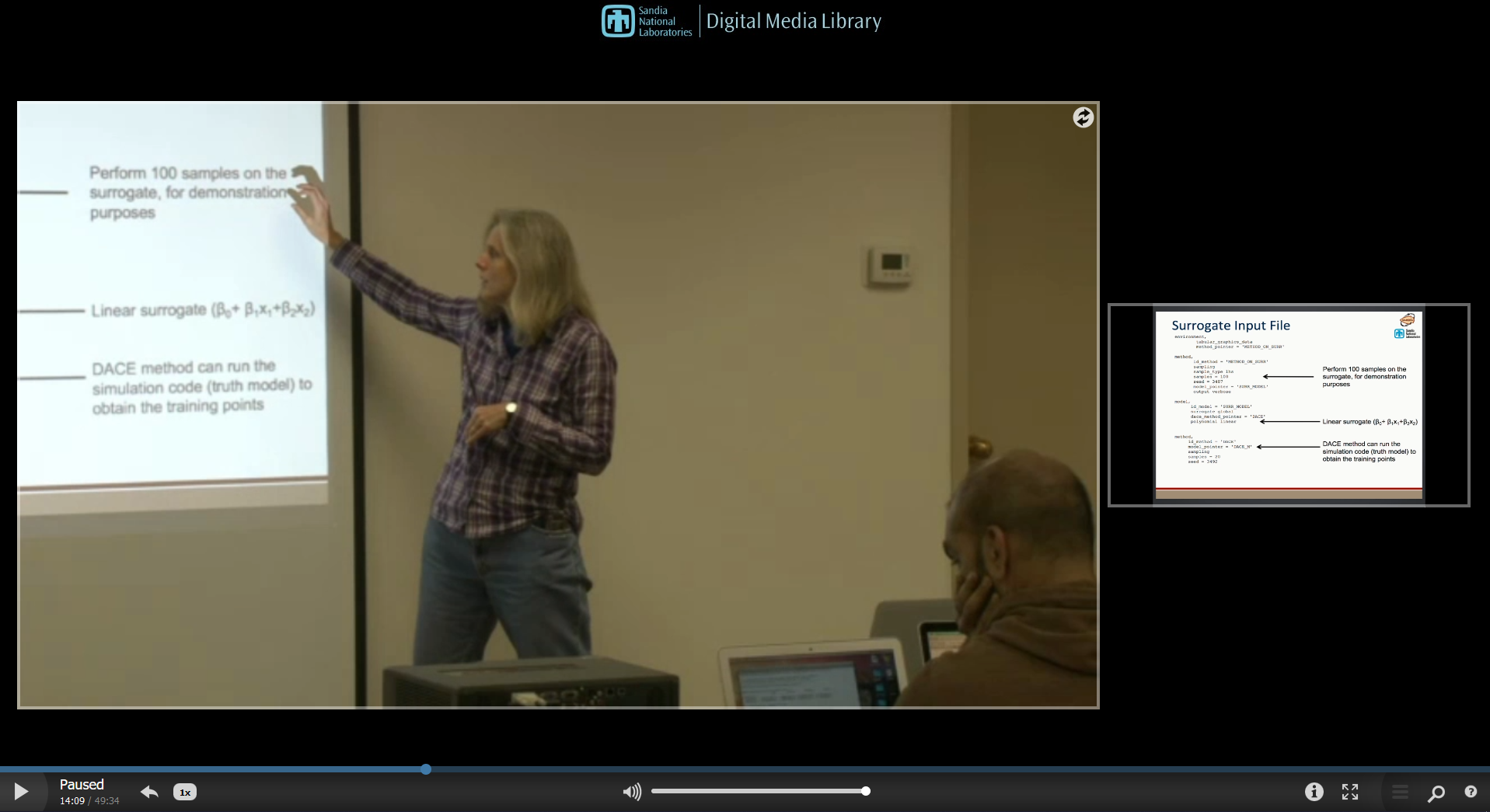Click the Paused status label
The width and height of the screenshot is (1490, 812).
pyautogui.click(x=82, y=785)
